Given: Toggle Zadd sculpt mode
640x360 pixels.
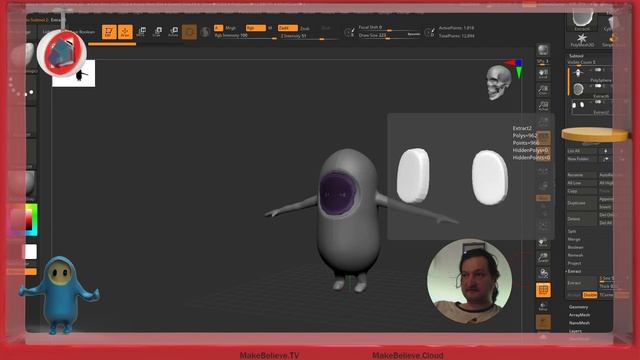Looking at the screenshot, I should [x=287, y=28].
